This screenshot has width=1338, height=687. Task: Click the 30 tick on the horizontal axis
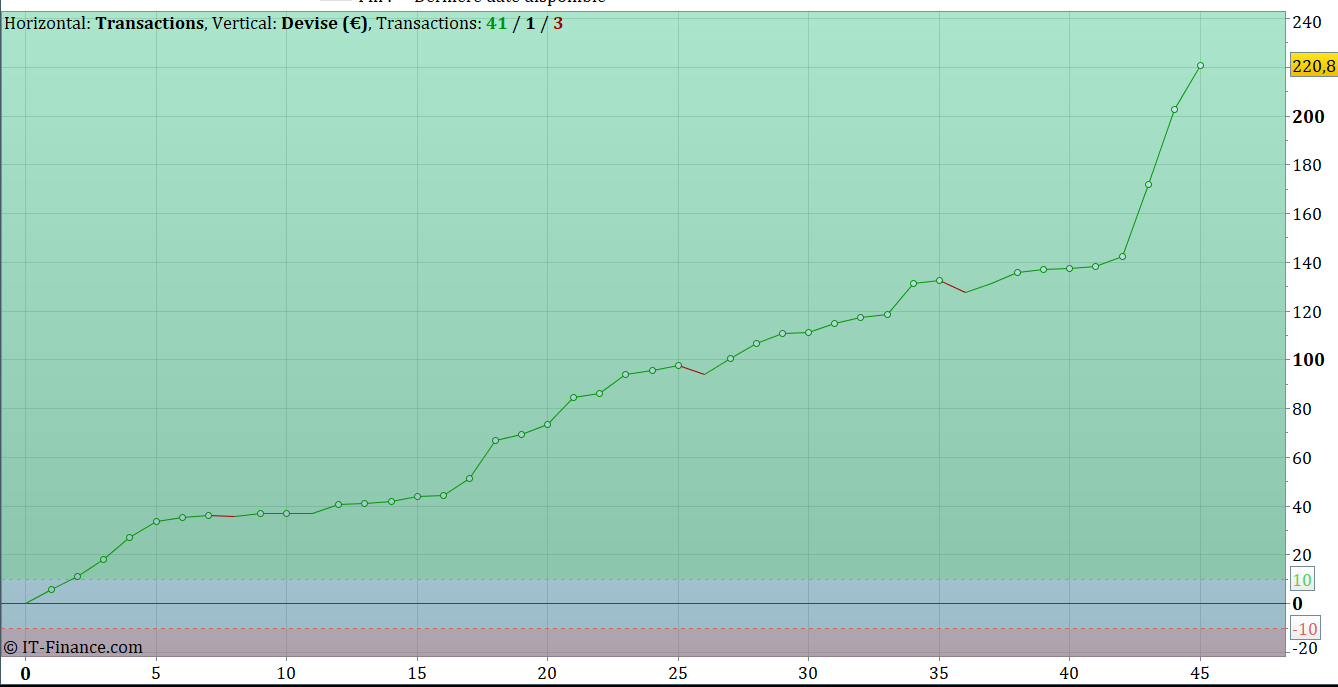click(808, 673)
